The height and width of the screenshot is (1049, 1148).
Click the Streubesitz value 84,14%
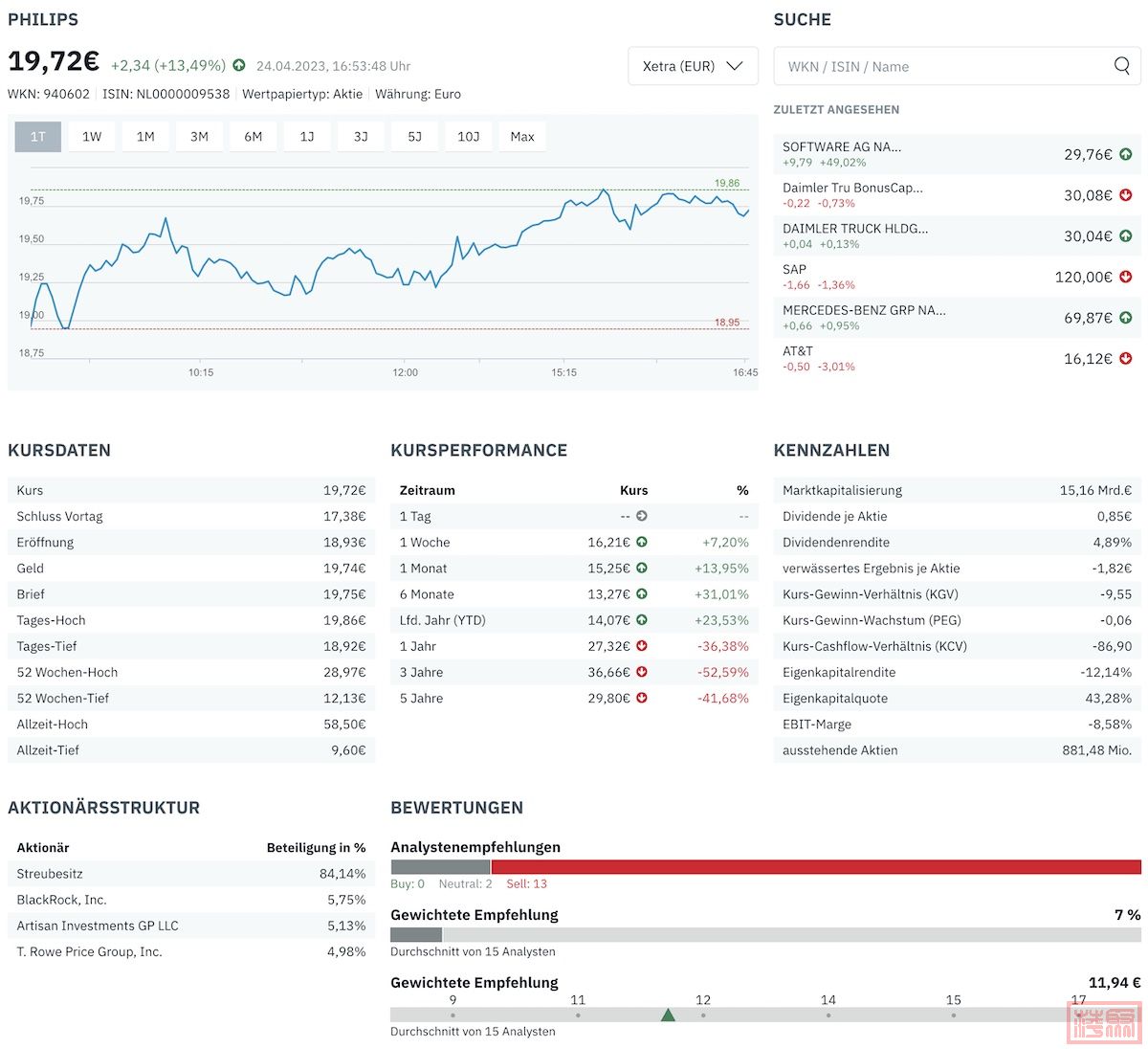tap(342, 874)
